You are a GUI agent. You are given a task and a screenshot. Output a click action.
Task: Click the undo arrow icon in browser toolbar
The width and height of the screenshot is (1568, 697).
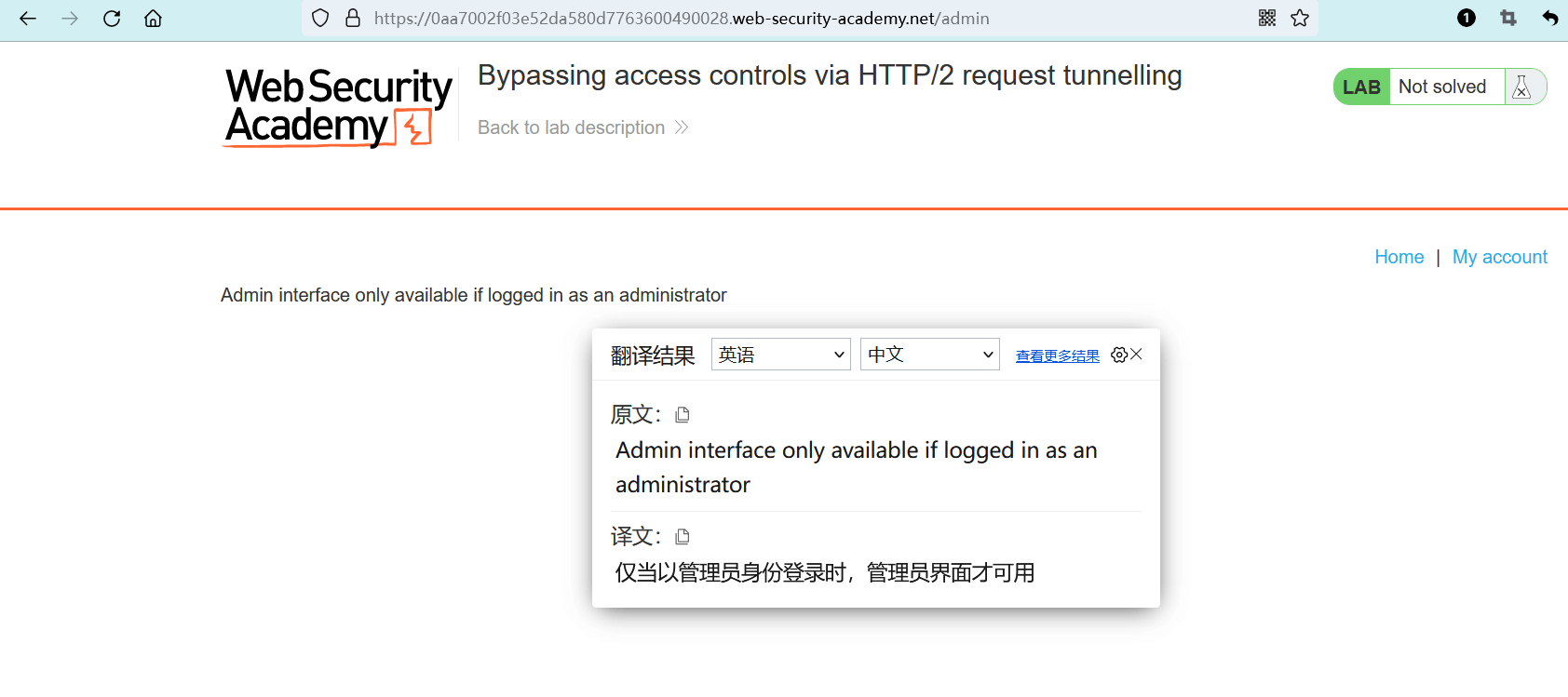click(x=1549, y=18)
